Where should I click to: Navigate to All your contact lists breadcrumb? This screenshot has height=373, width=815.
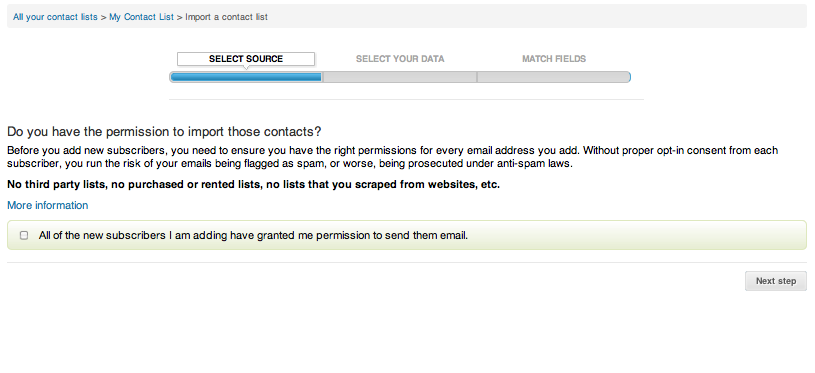click(55, 17)
